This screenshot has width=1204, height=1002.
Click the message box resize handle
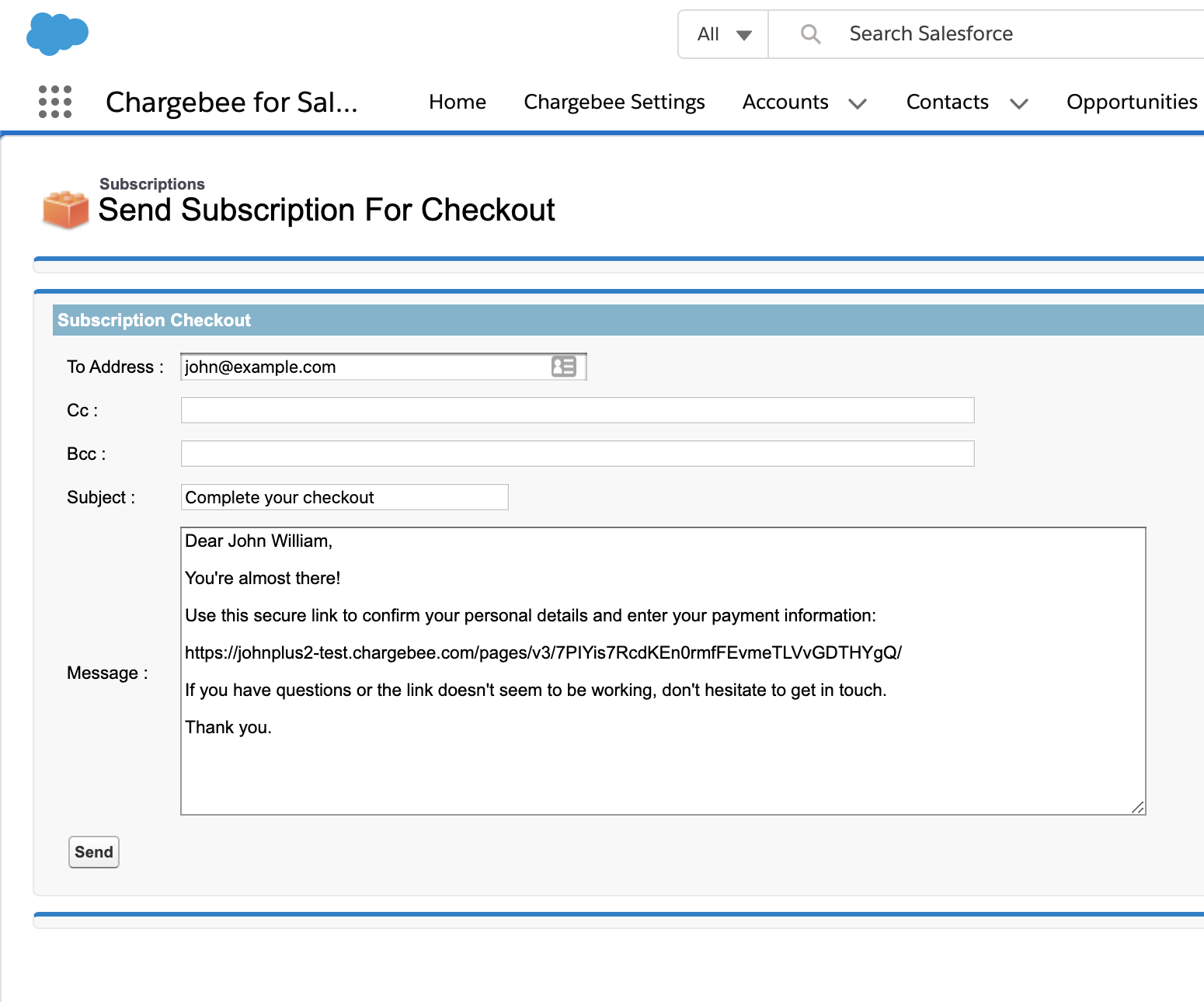pyautogui.click(x=1137, y=807)
